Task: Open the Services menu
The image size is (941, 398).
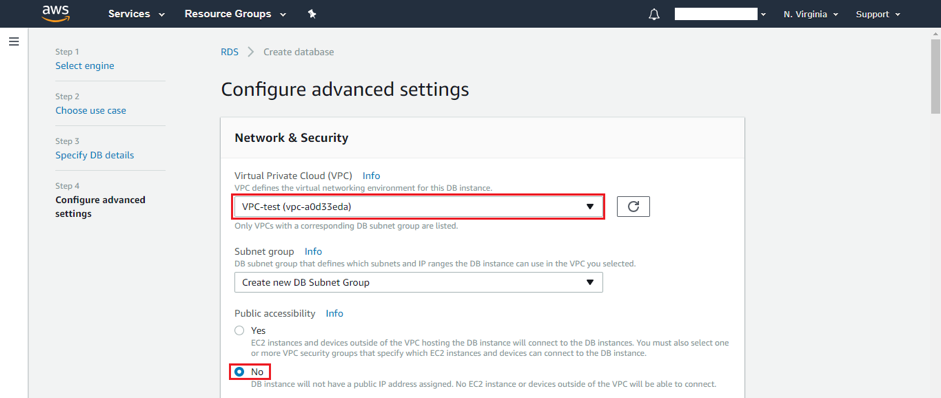Action: click(136, 14)
